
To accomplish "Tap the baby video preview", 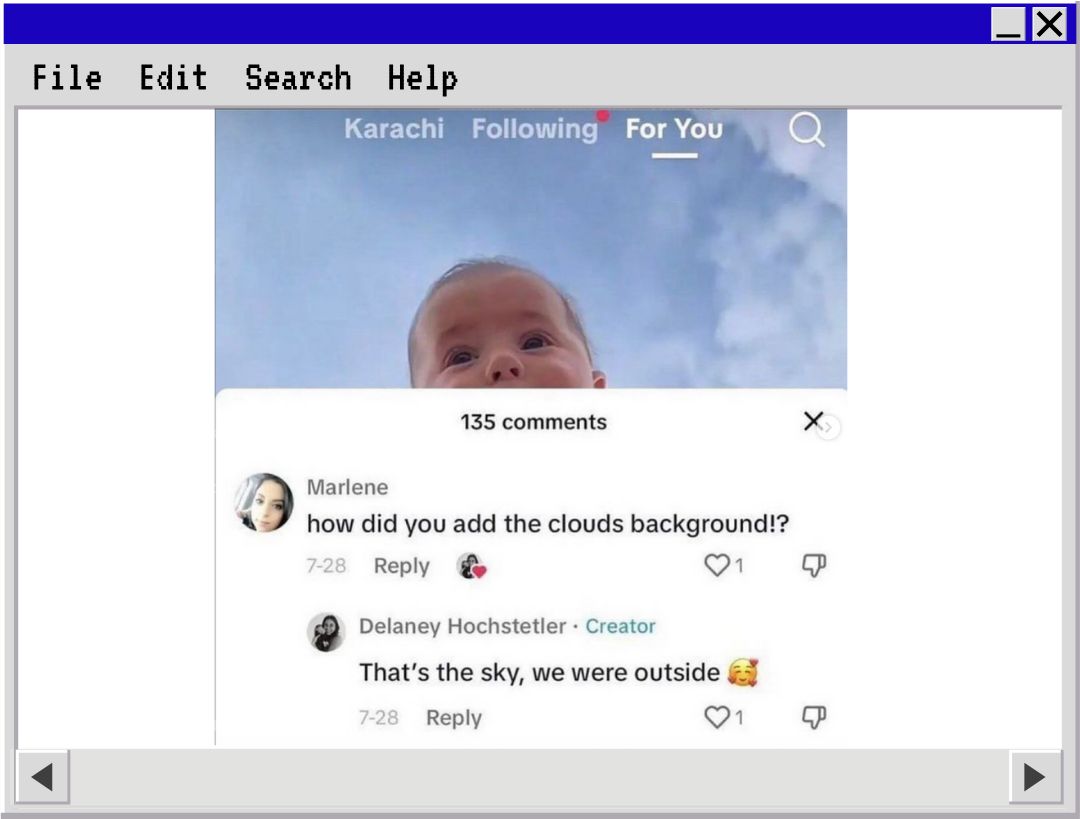I will (531, 249).
